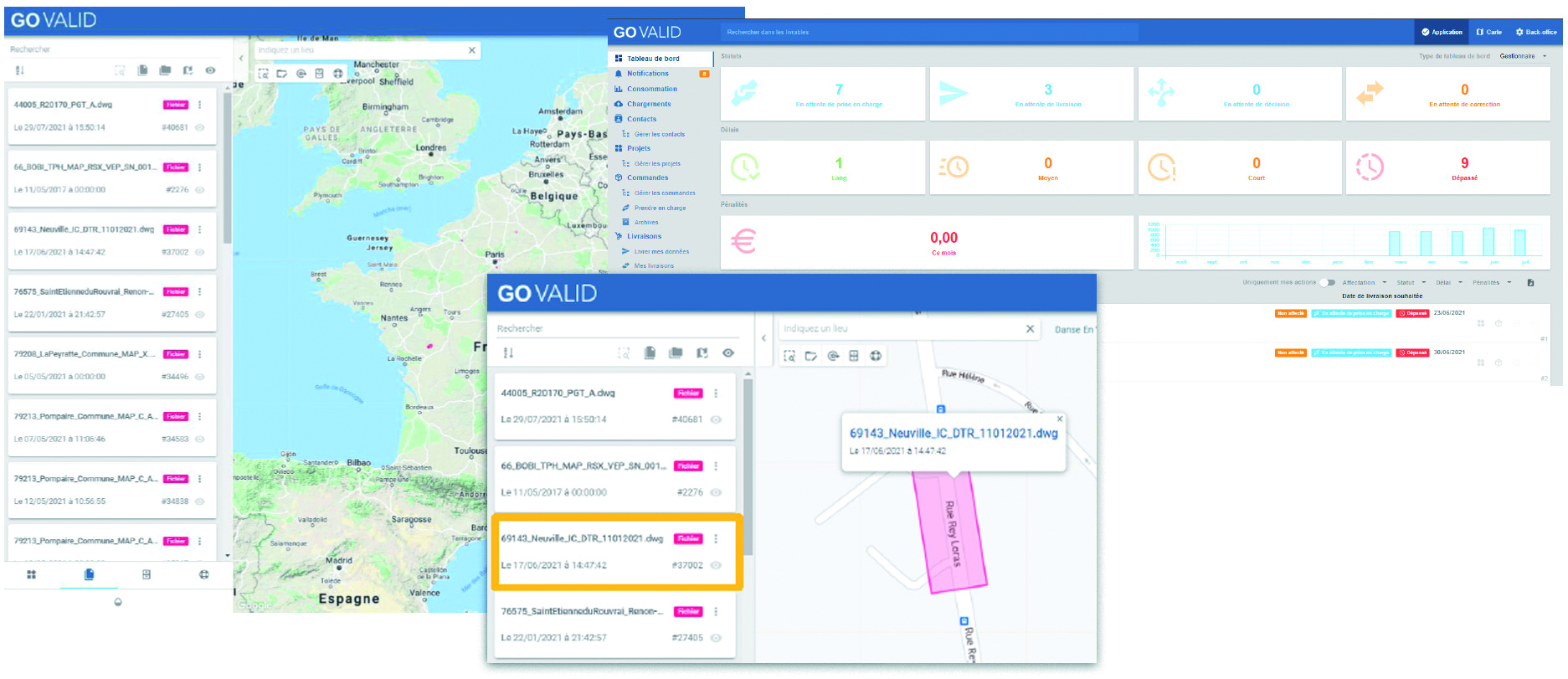Toggle the eye icon in front window list header
Image resolution: width=1568 pixels, height=679 pixels.
pyautogui.click(x=728, y=353)
